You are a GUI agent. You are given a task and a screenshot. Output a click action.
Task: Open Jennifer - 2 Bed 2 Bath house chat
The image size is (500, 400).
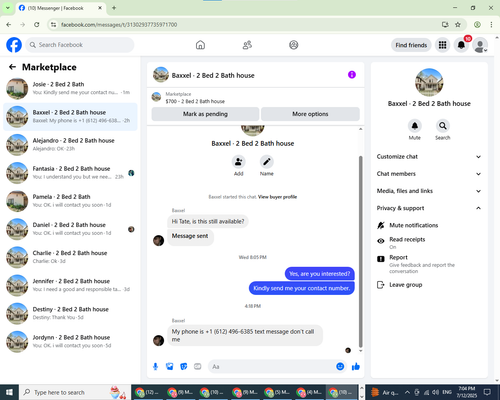(70, 285)
